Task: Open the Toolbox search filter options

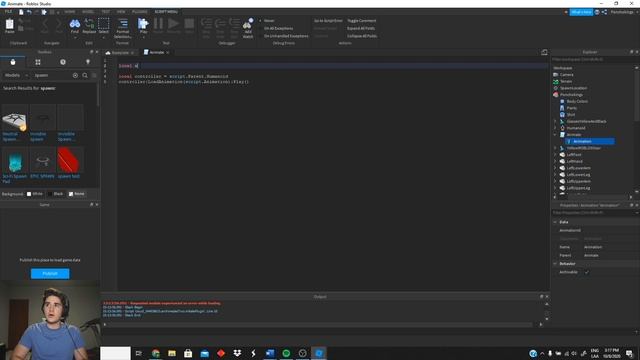Action: (x=94, y=75)
